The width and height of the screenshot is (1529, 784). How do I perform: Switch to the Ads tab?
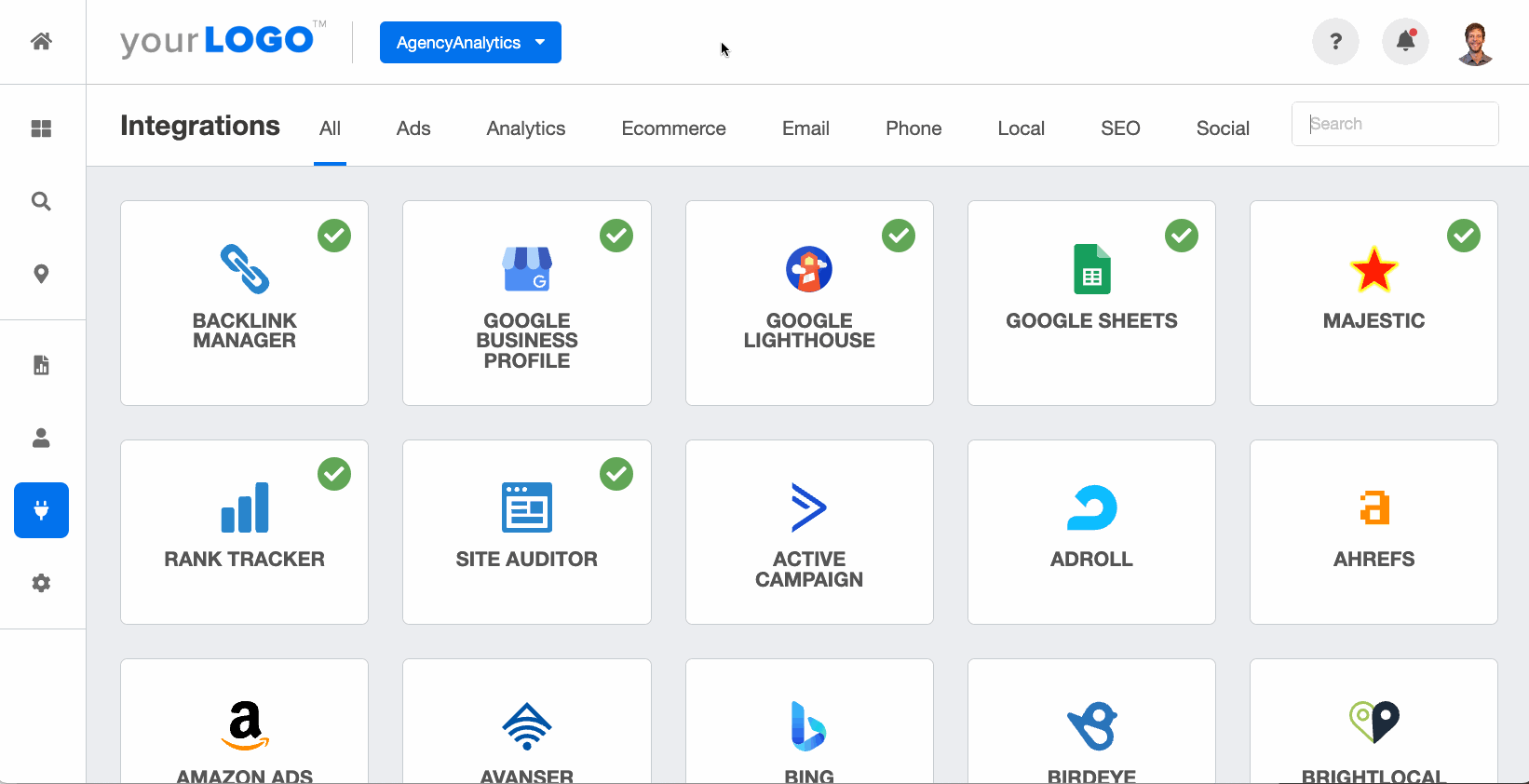pos(413,128)
